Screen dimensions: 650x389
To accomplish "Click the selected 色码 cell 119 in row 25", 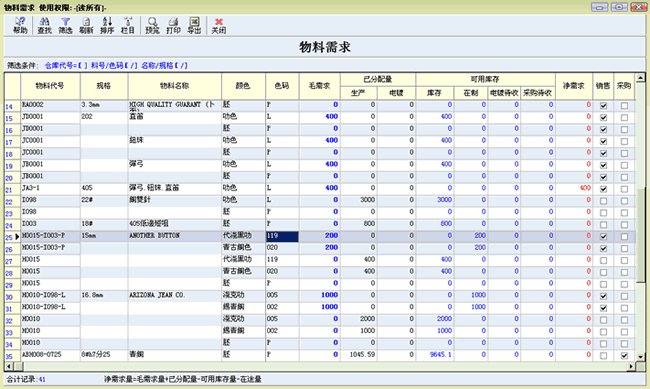I will [x=282, y=236].
